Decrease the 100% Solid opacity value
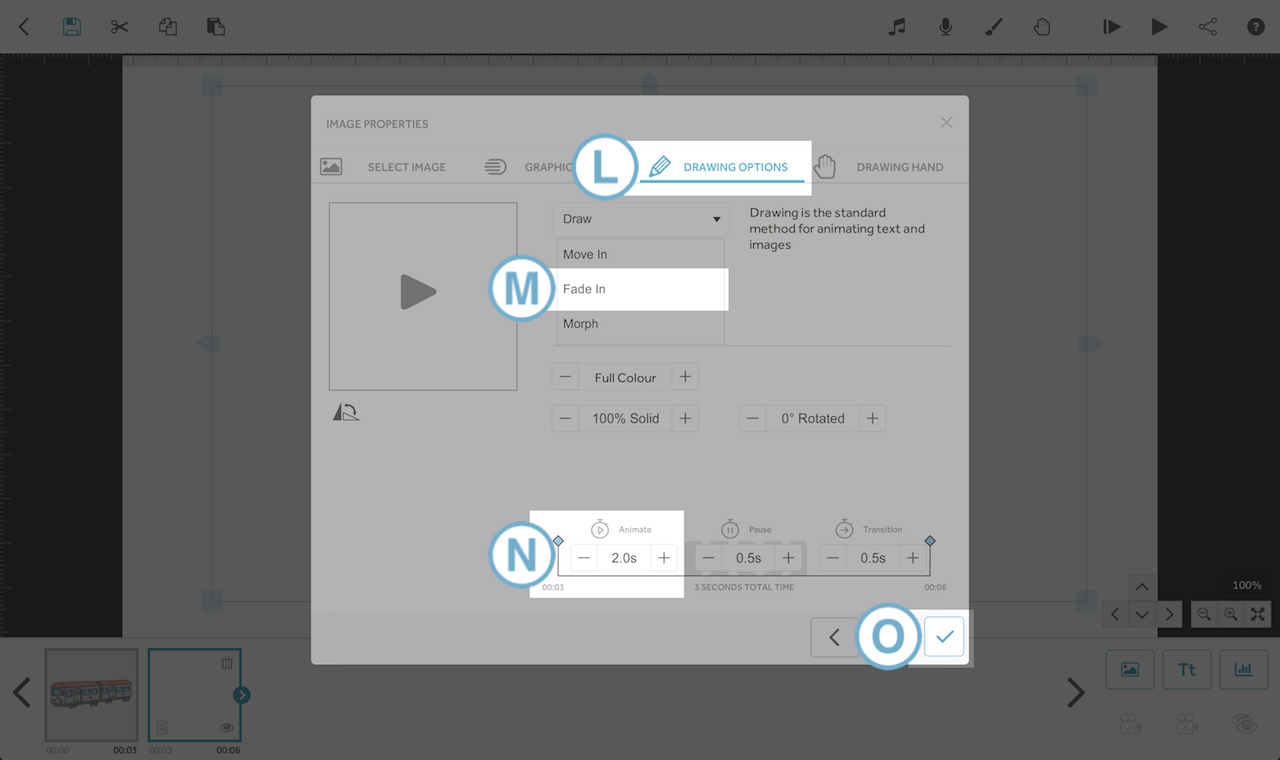The image size is (1280, 760). coord(566,418)
